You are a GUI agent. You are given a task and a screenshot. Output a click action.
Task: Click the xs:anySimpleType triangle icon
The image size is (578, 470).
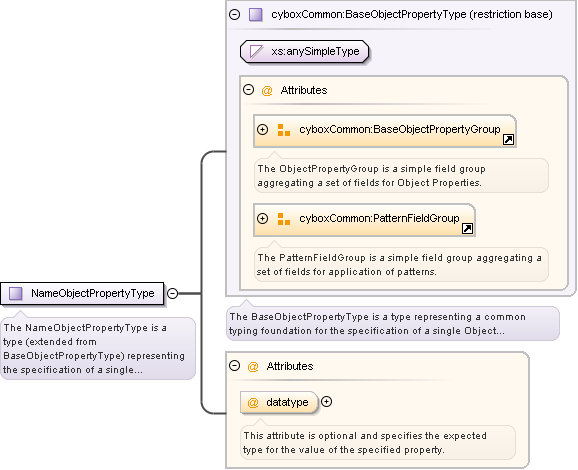pyautogui.click(x=256, y=51)
